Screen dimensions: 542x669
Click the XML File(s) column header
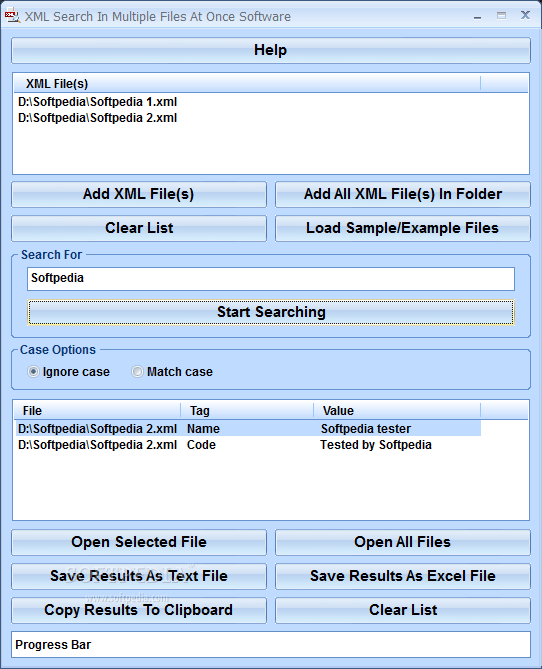pyautogui.click(x=248, y=84)
